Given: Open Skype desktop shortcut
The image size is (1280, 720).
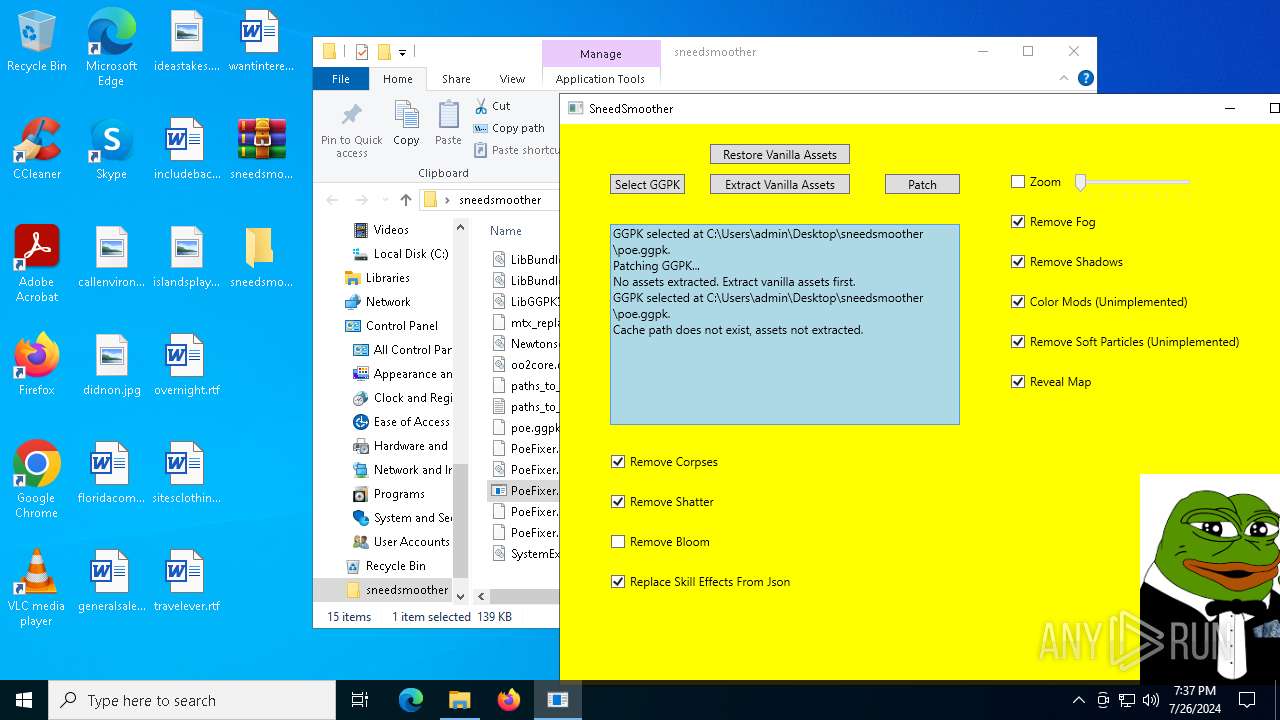Looking at the screenshot, I should point(111,149).
